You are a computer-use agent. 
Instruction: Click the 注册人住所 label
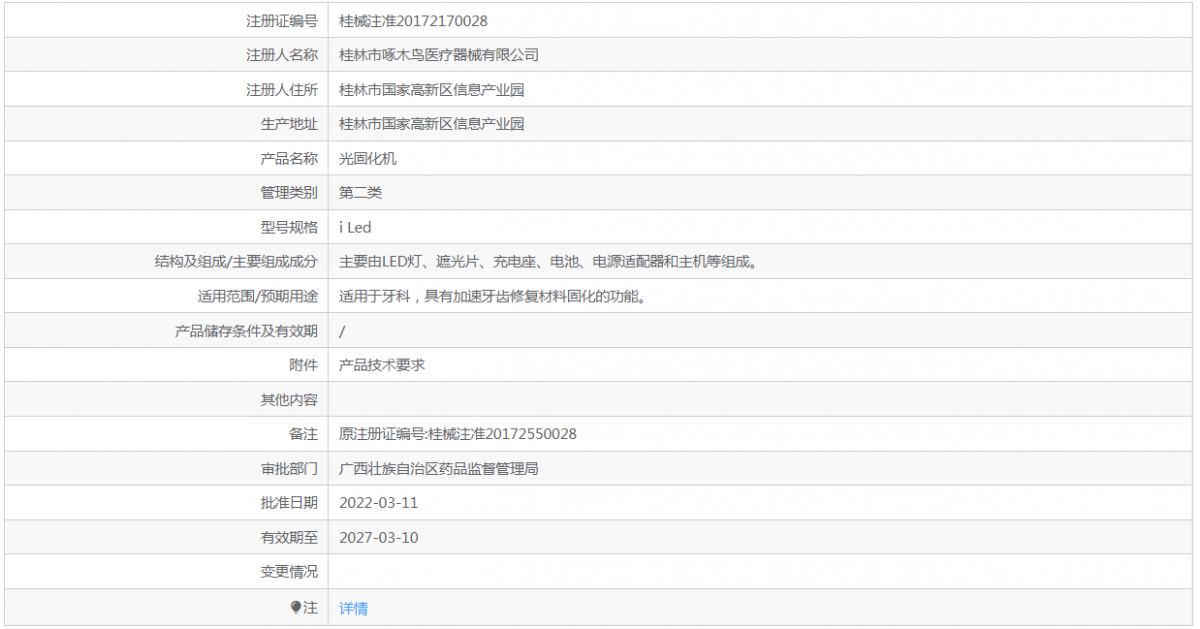[282, 90]
